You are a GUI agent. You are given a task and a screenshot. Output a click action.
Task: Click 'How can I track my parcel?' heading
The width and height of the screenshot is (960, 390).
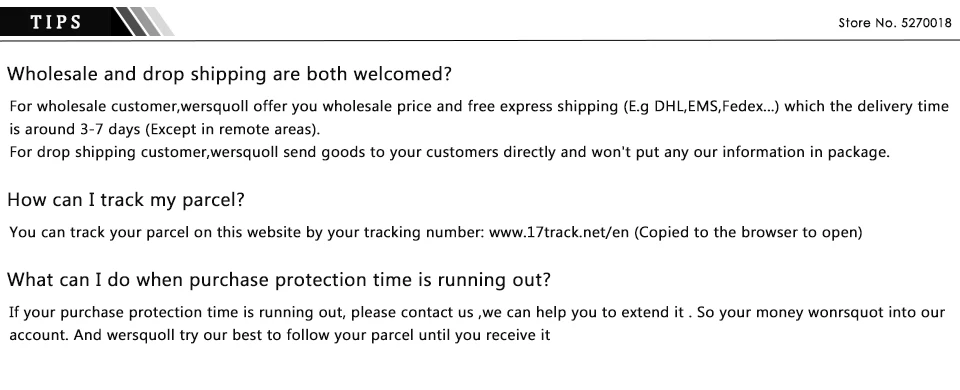(x=126, y=200)
